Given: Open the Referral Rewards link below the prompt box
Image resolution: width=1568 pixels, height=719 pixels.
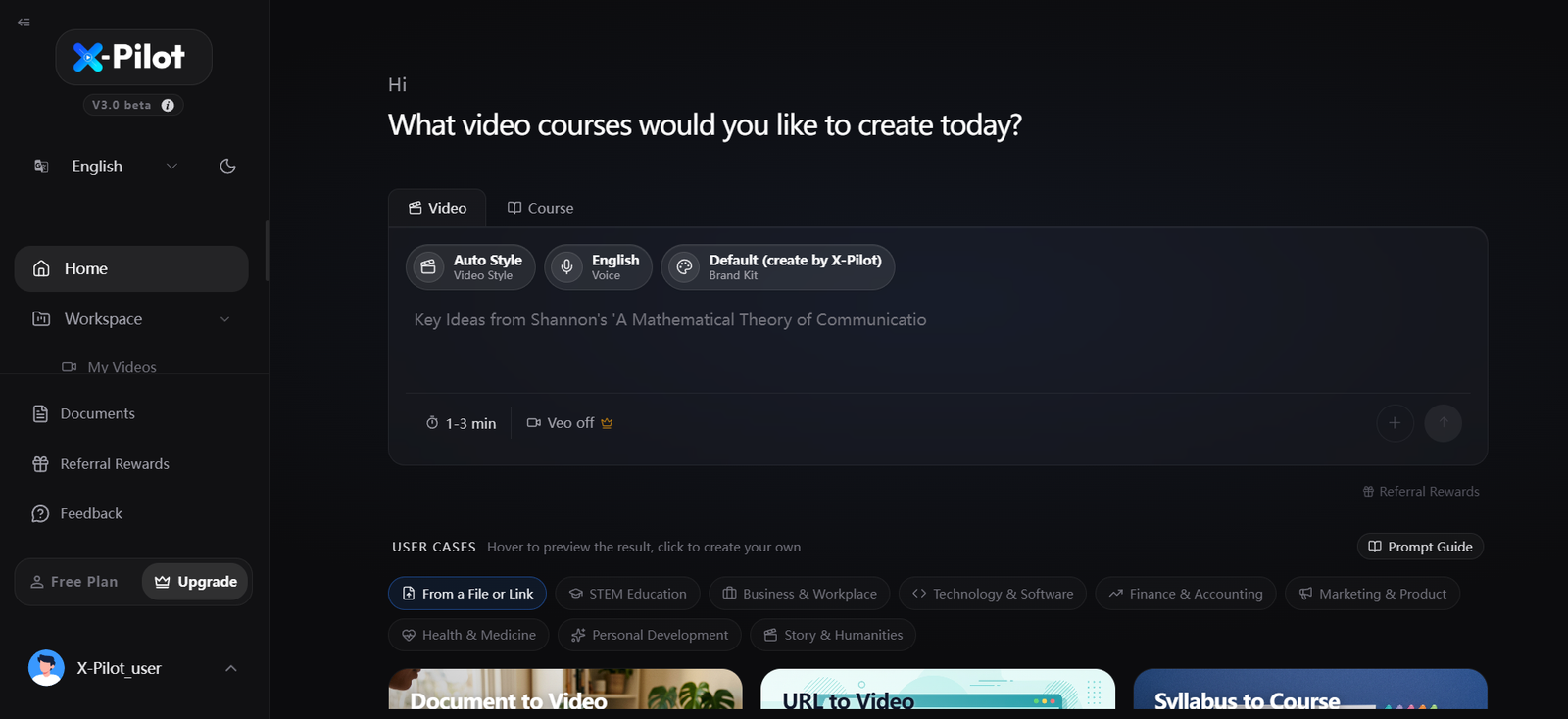Looking at the screenshot, I should point(1421,492).
